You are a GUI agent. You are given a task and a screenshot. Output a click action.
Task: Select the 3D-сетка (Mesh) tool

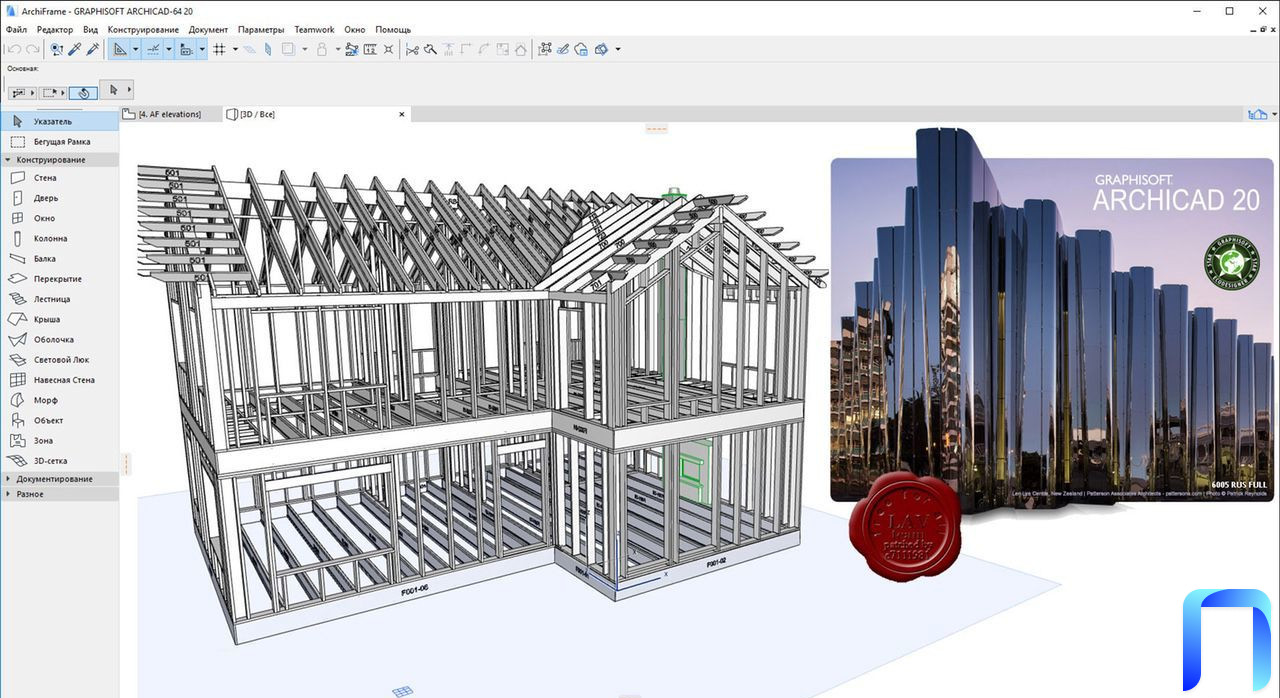[59, 461]
